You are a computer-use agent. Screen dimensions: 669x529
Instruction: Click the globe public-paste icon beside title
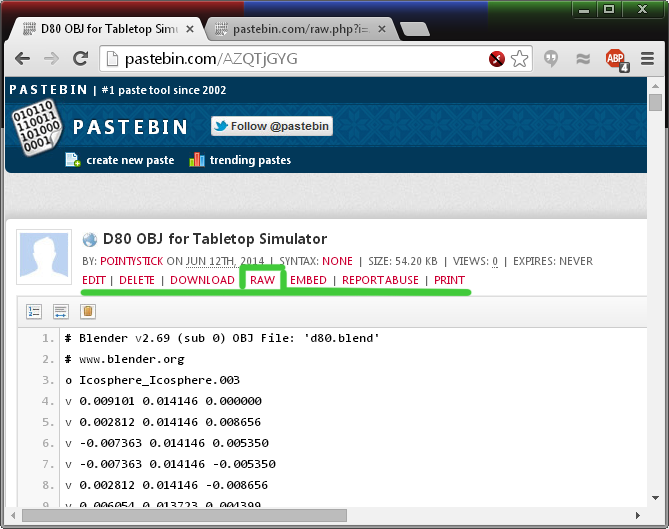(x=90, y=240)
